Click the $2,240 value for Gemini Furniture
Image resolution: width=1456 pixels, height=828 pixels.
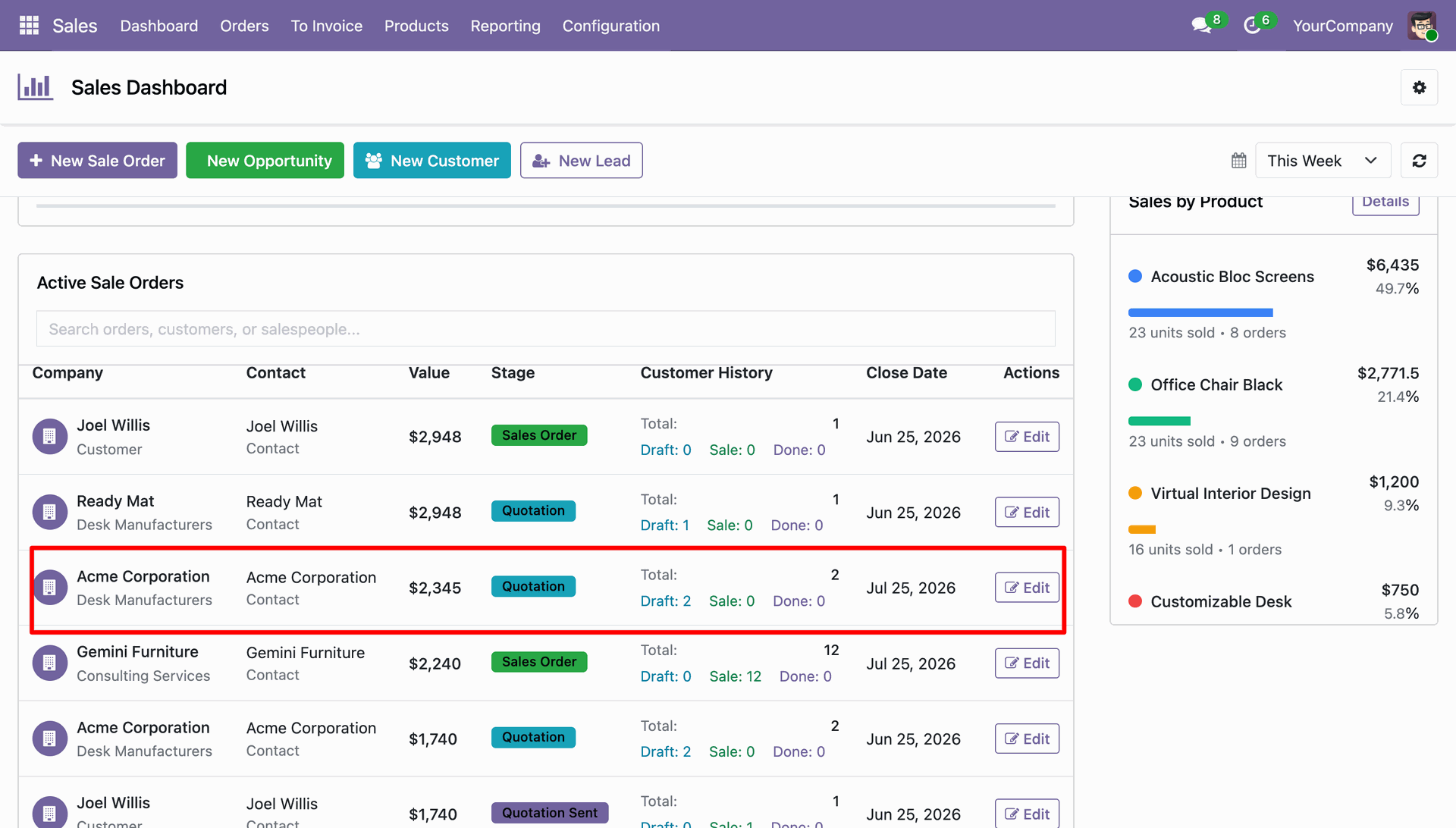[435, 663]
